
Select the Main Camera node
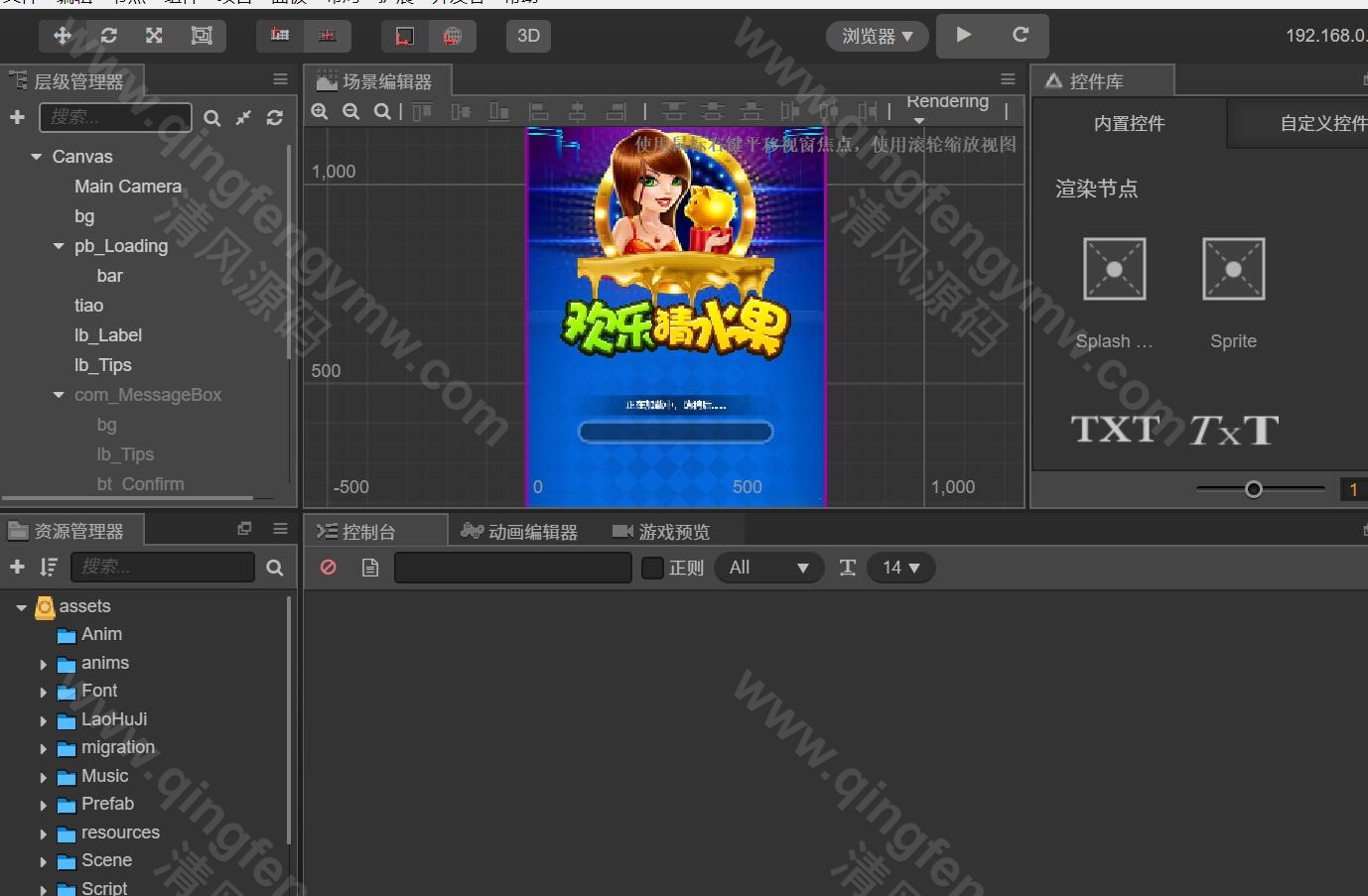tap(128, 187)
